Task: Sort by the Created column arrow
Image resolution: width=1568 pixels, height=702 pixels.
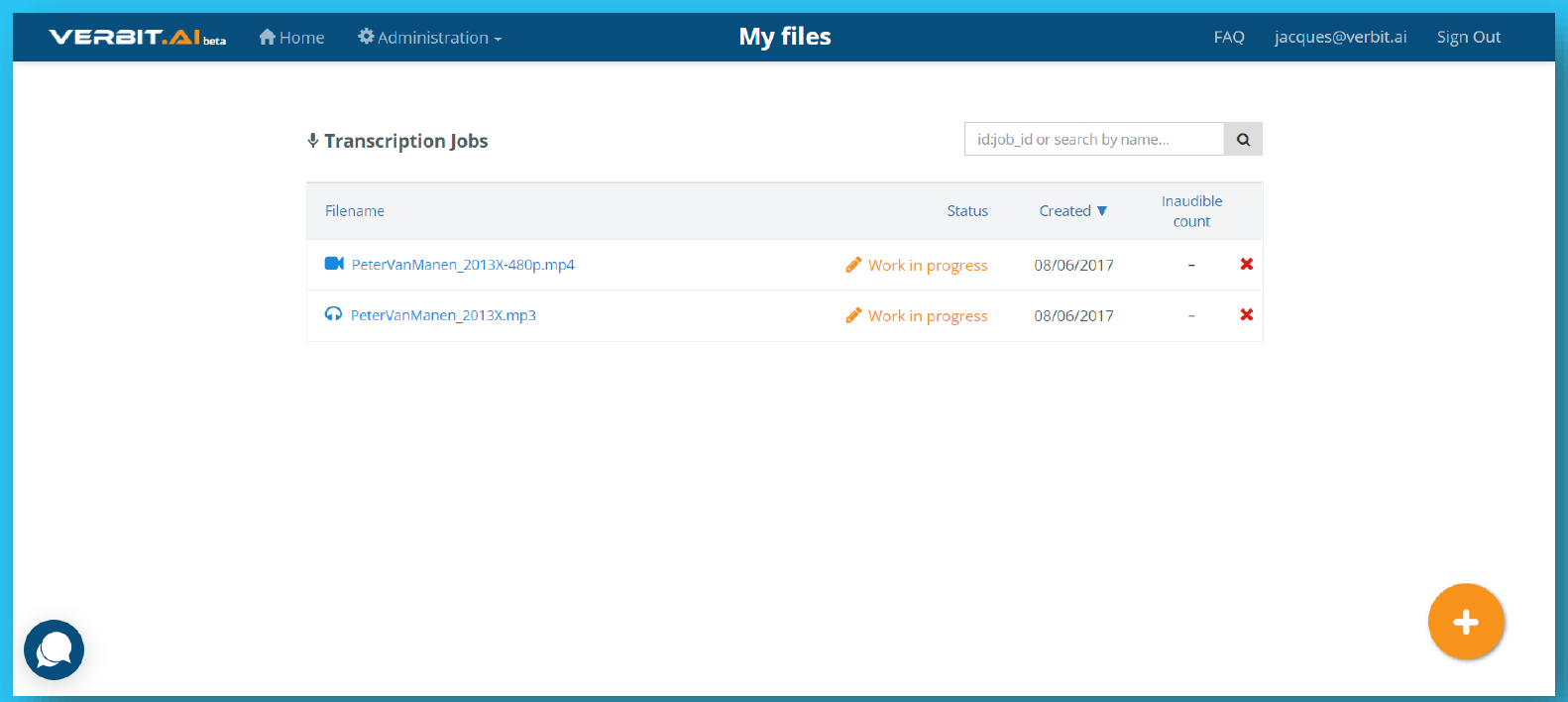Action: [1101, 211]
